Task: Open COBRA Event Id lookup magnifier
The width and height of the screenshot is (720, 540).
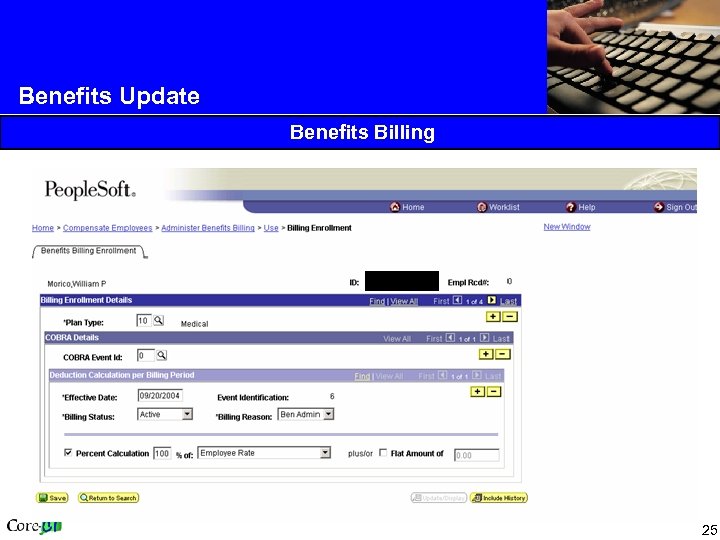Action: (x=162, y=355)
